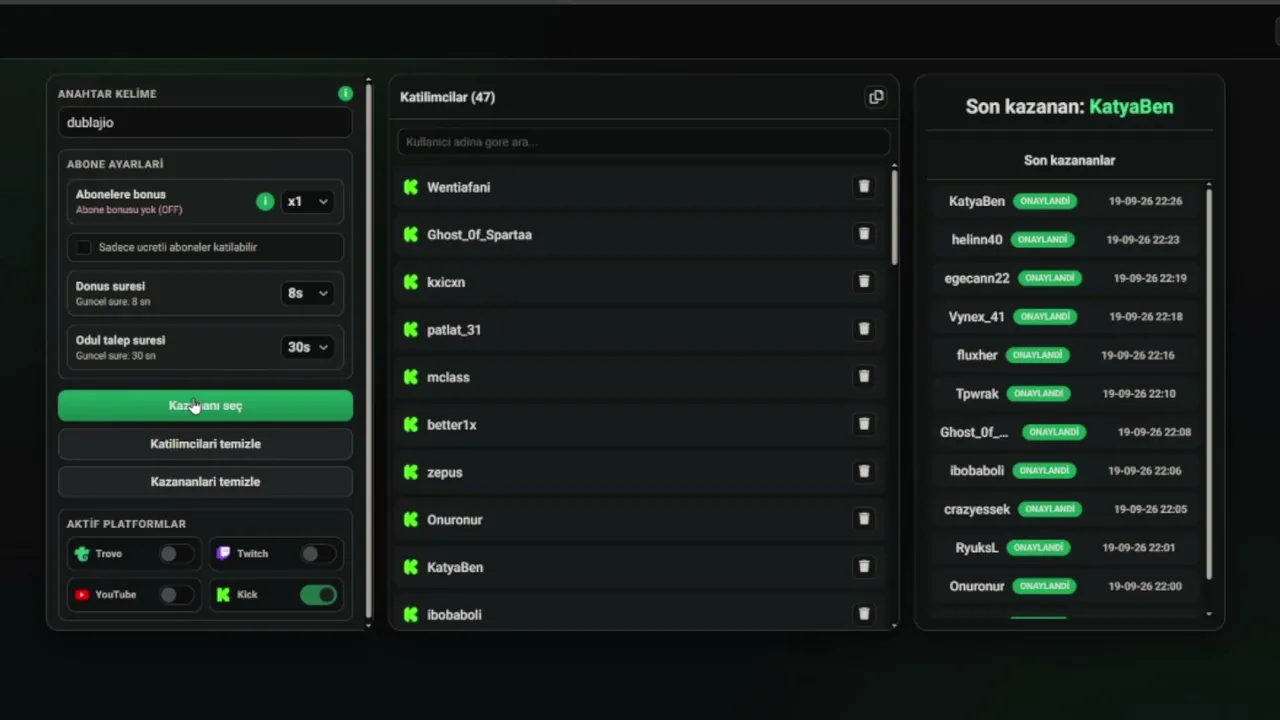Delete participant Wentiafani with trash icon
The image size is (1280, 720).
coord(864,186)
